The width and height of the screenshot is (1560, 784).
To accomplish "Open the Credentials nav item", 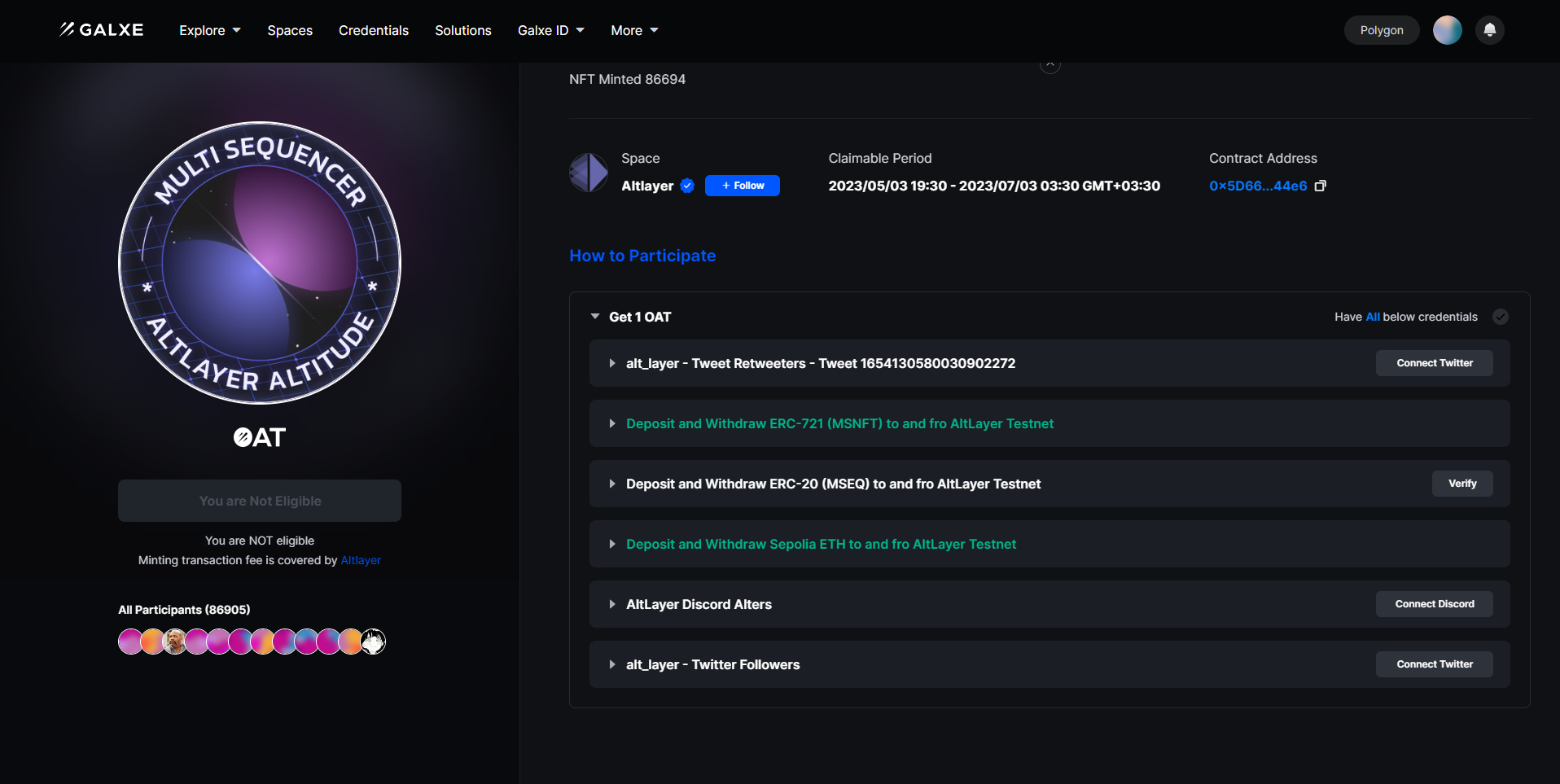I will (x=374, y=30).
